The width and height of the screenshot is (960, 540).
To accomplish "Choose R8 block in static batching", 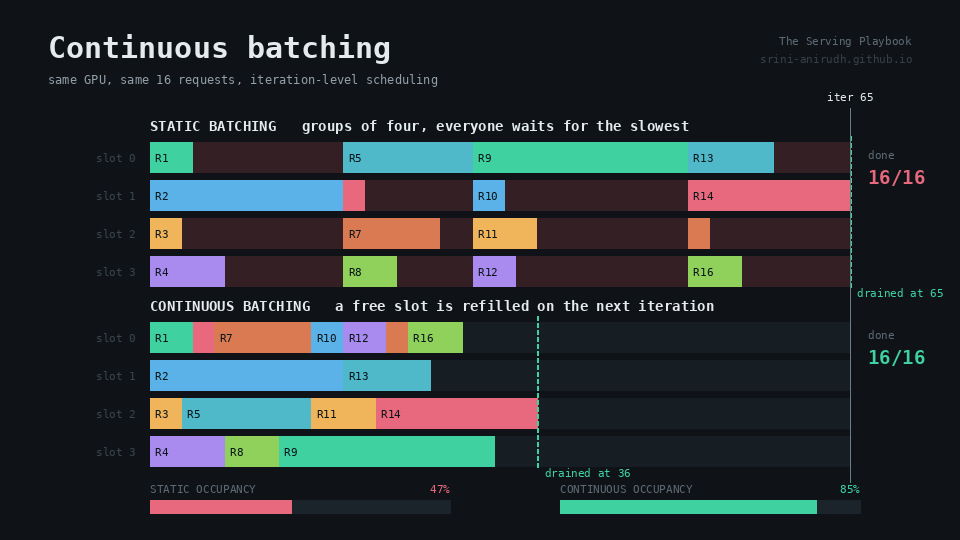I will [x=370, y=271].
